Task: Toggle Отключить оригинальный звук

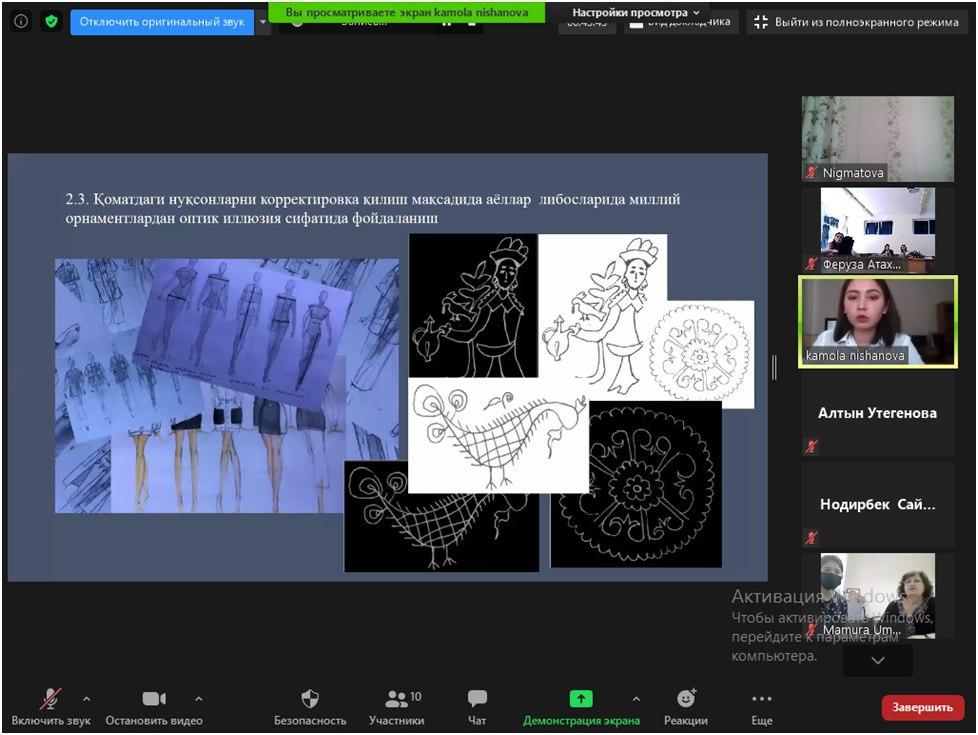Action: [x=162, y=22]
